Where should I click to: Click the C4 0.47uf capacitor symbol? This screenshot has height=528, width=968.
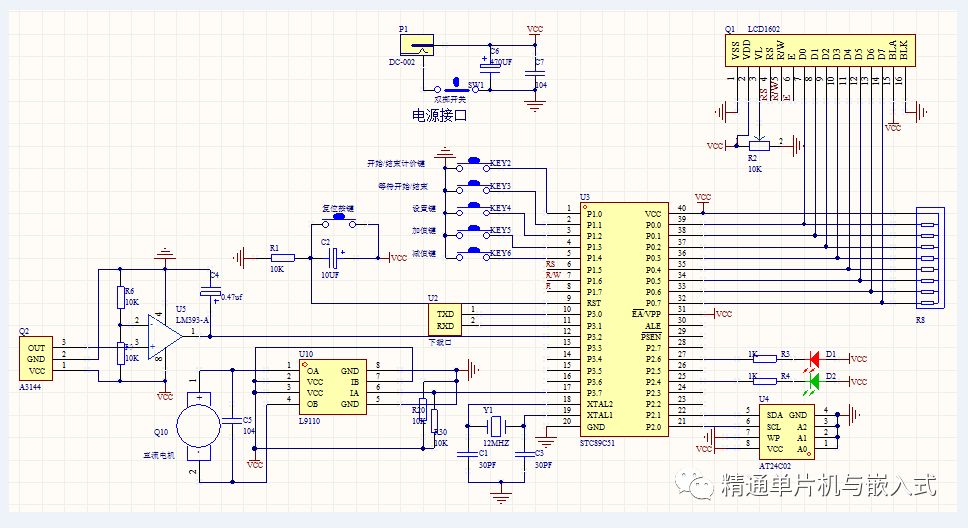coord(210,292)
